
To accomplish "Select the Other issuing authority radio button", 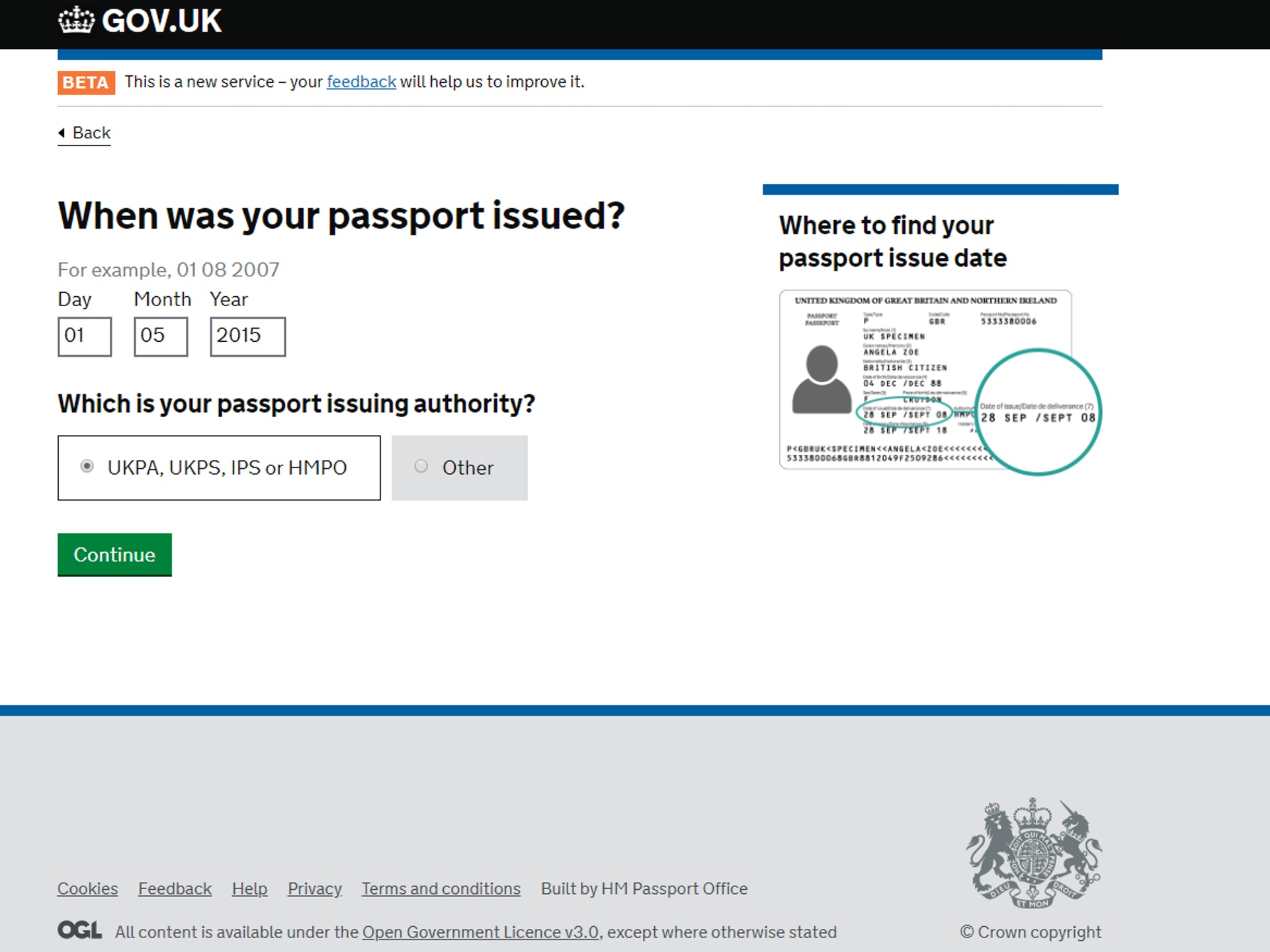I will pyautogui.click(x=422, y=466).
